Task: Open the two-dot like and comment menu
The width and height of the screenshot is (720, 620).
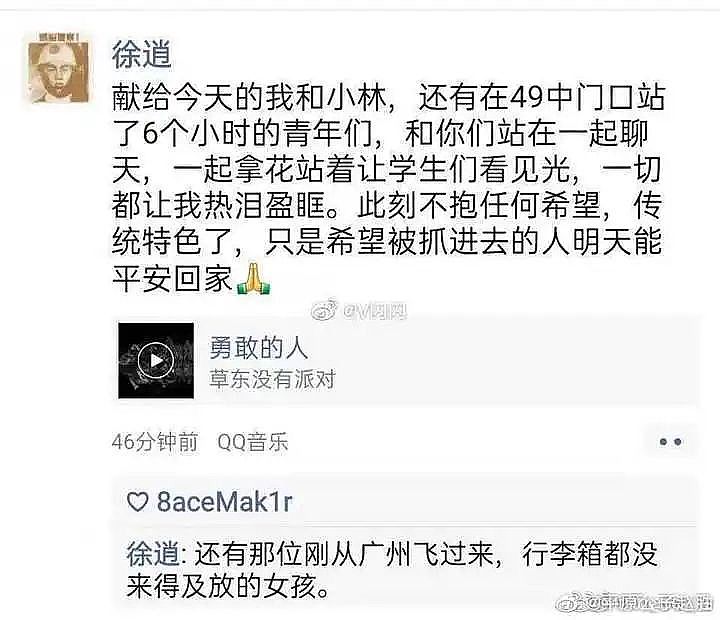Action: pos(670,442)
